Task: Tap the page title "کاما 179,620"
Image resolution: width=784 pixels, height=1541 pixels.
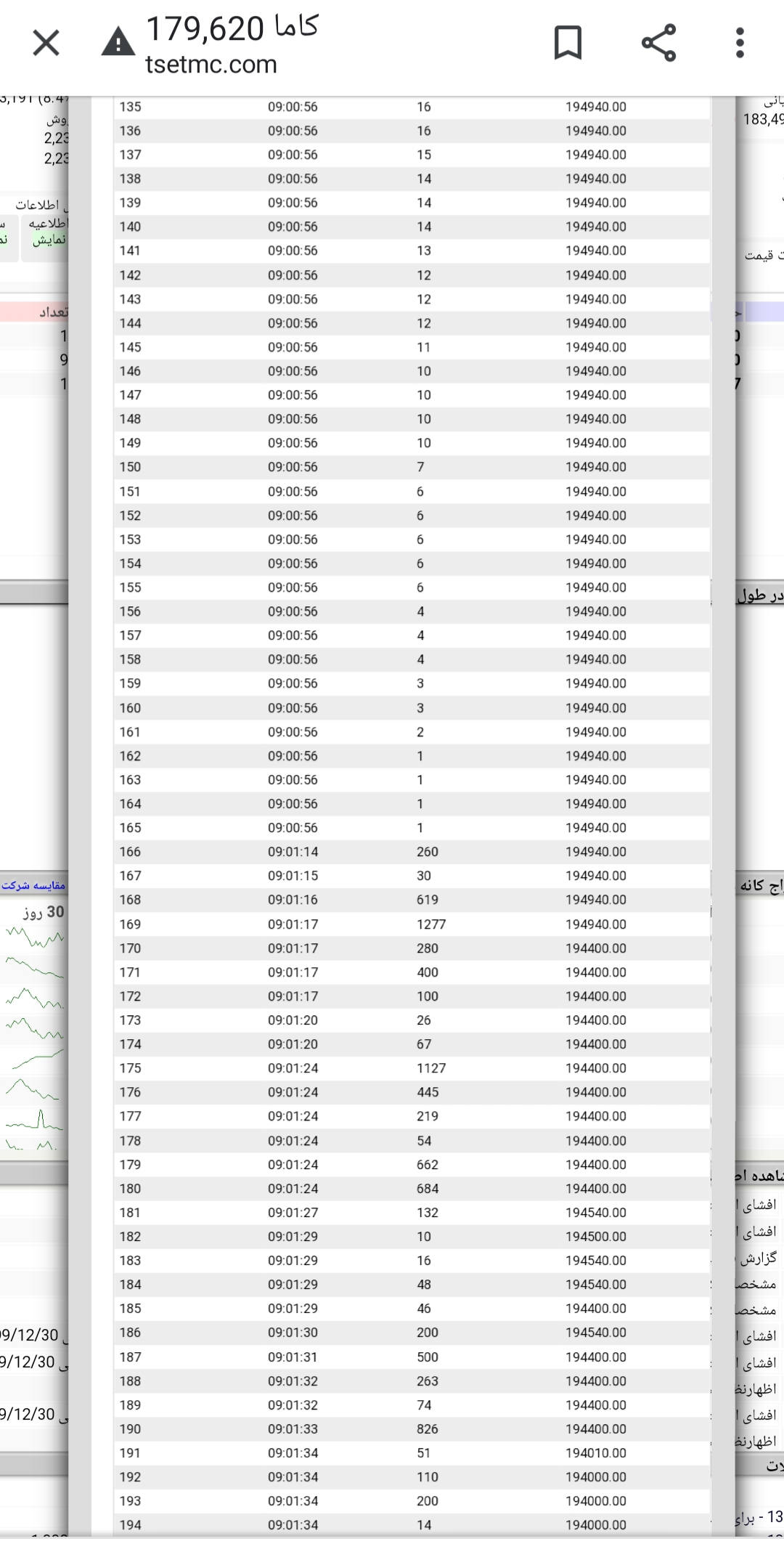Action: pos(232,28)
